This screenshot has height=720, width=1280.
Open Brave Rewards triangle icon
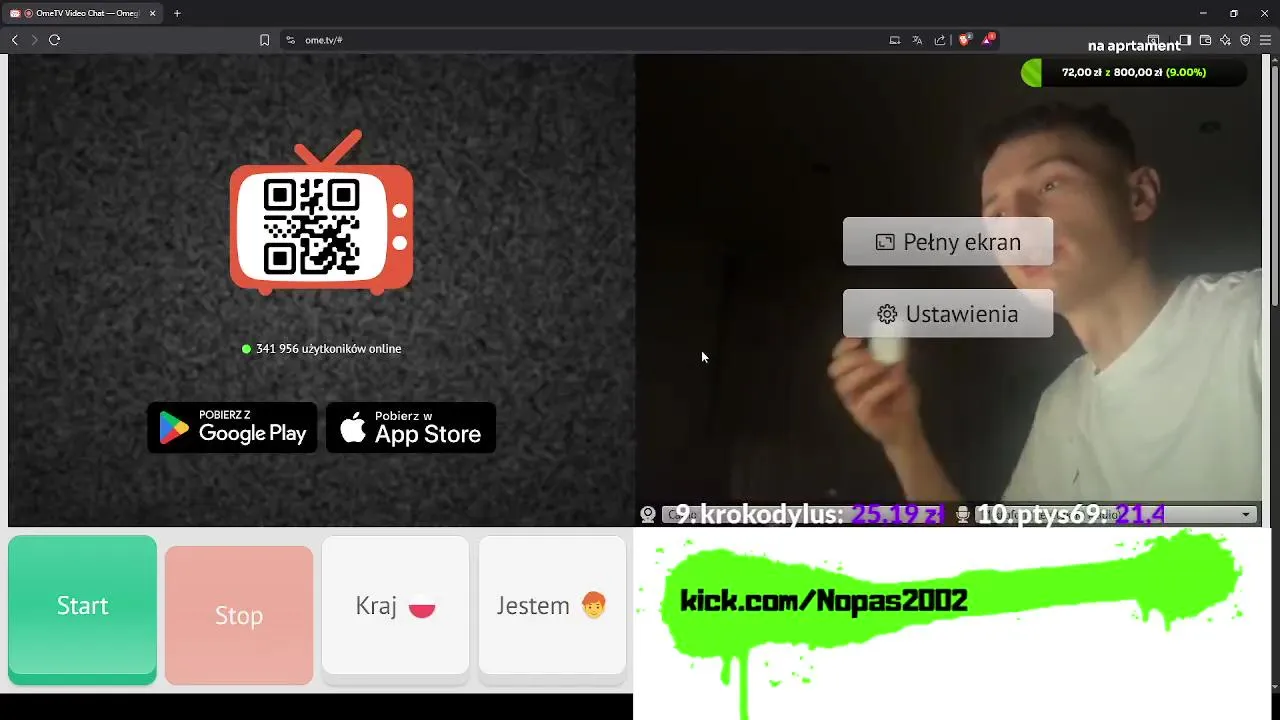[988, 40]
